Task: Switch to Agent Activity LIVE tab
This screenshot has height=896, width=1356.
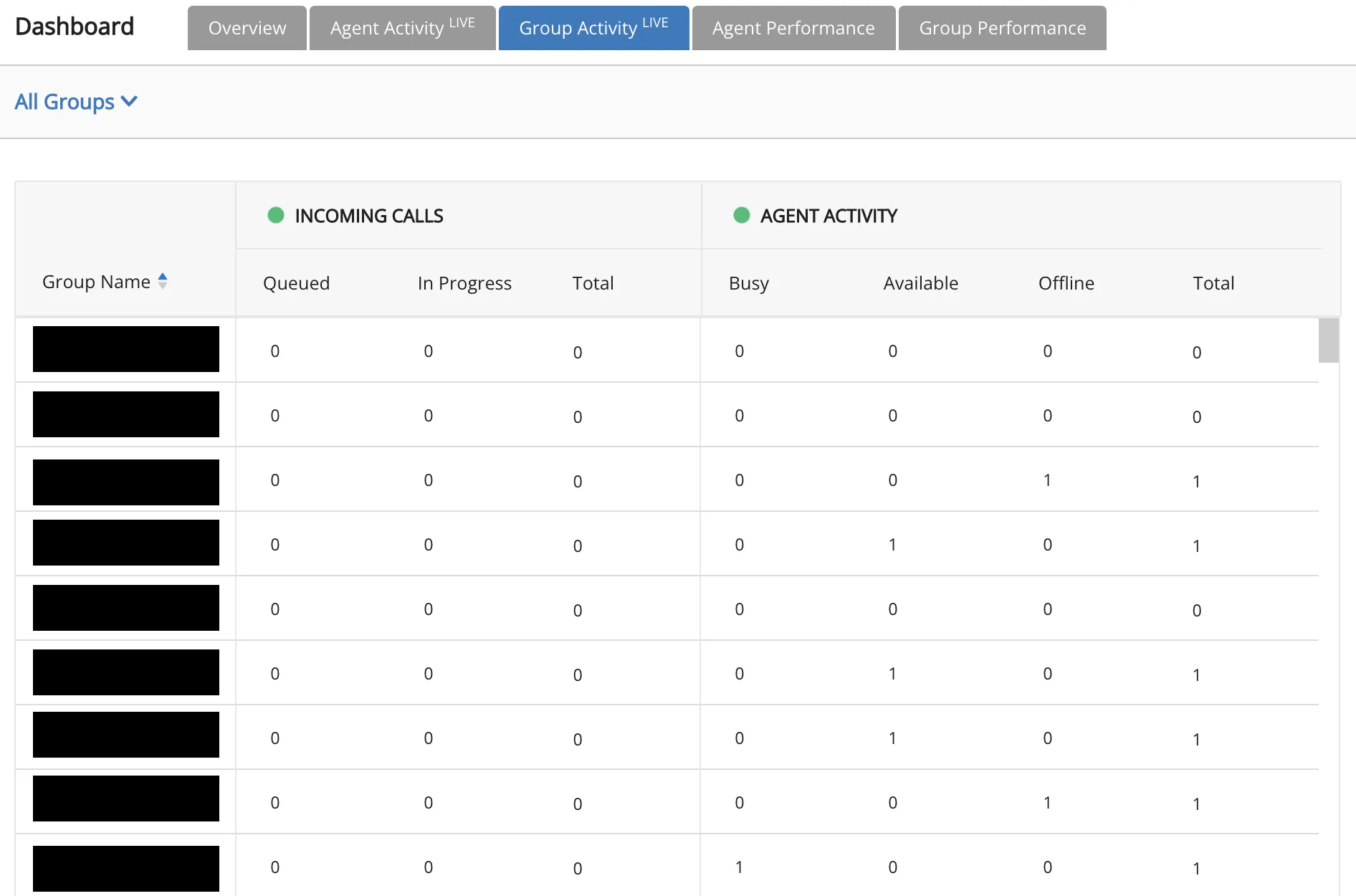Action: point(402,28)
